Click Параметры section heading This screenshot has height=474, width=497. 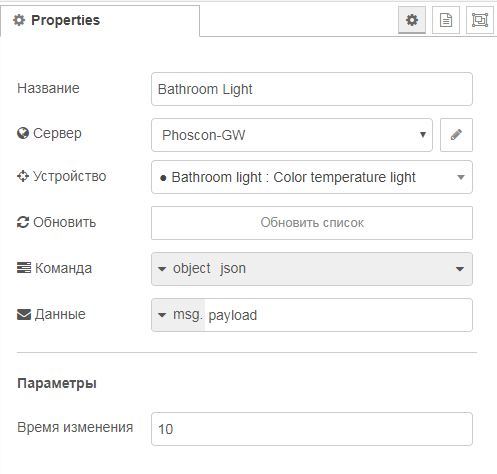(x=57, y=384)
